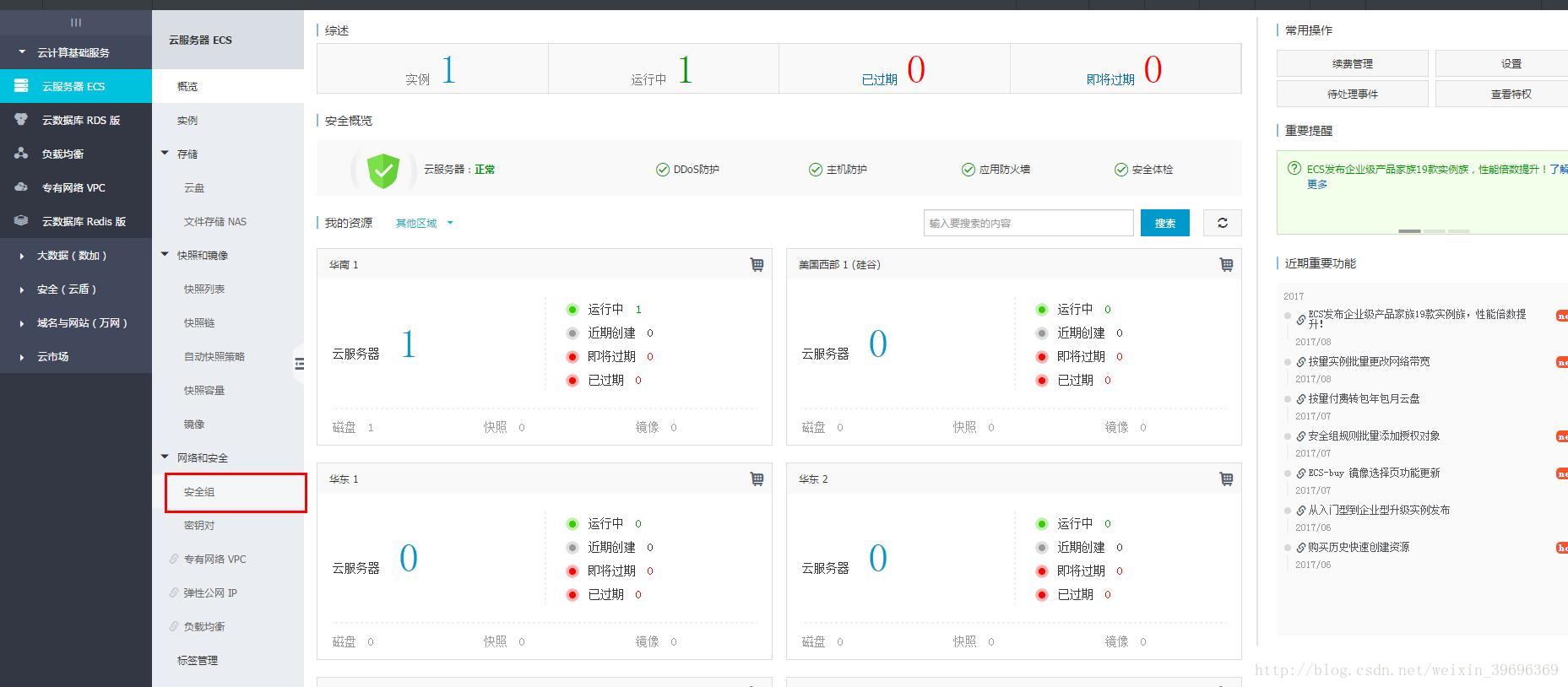Click first carousel indicator in reminder box
This screenshot has height=687, width=1568.
[x=1409, y=230]
